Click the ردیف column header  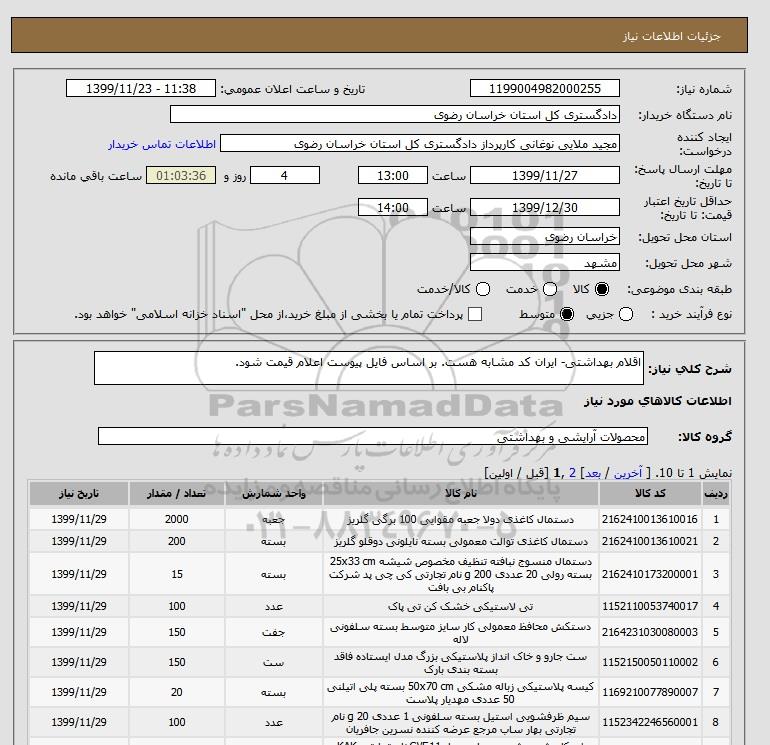coord(715,494)
